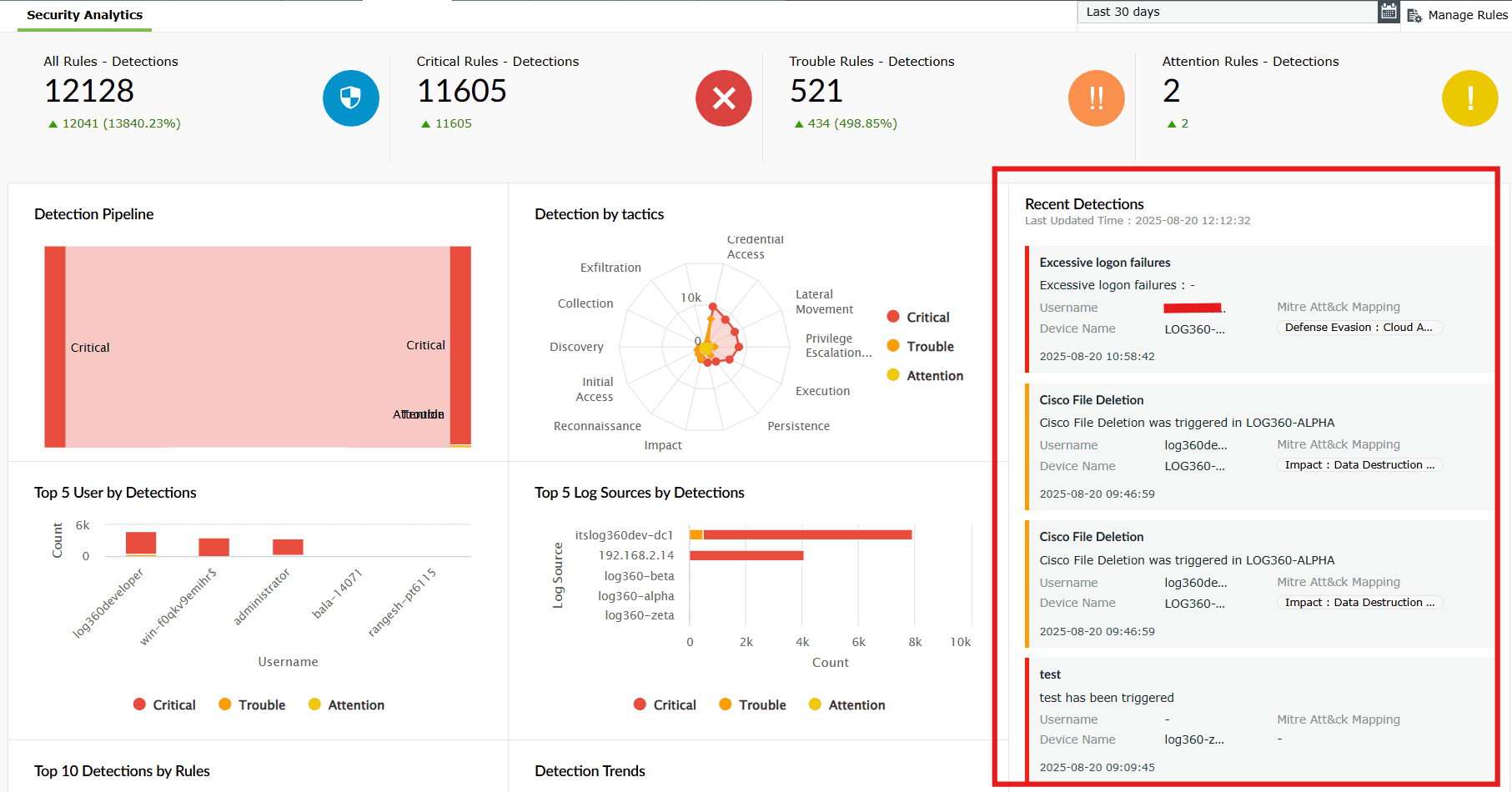Image resolution: width=1512 pixels, height=792 pixels.
Task: Open the calendar icon beside date range
Action: coord(1387,11)
